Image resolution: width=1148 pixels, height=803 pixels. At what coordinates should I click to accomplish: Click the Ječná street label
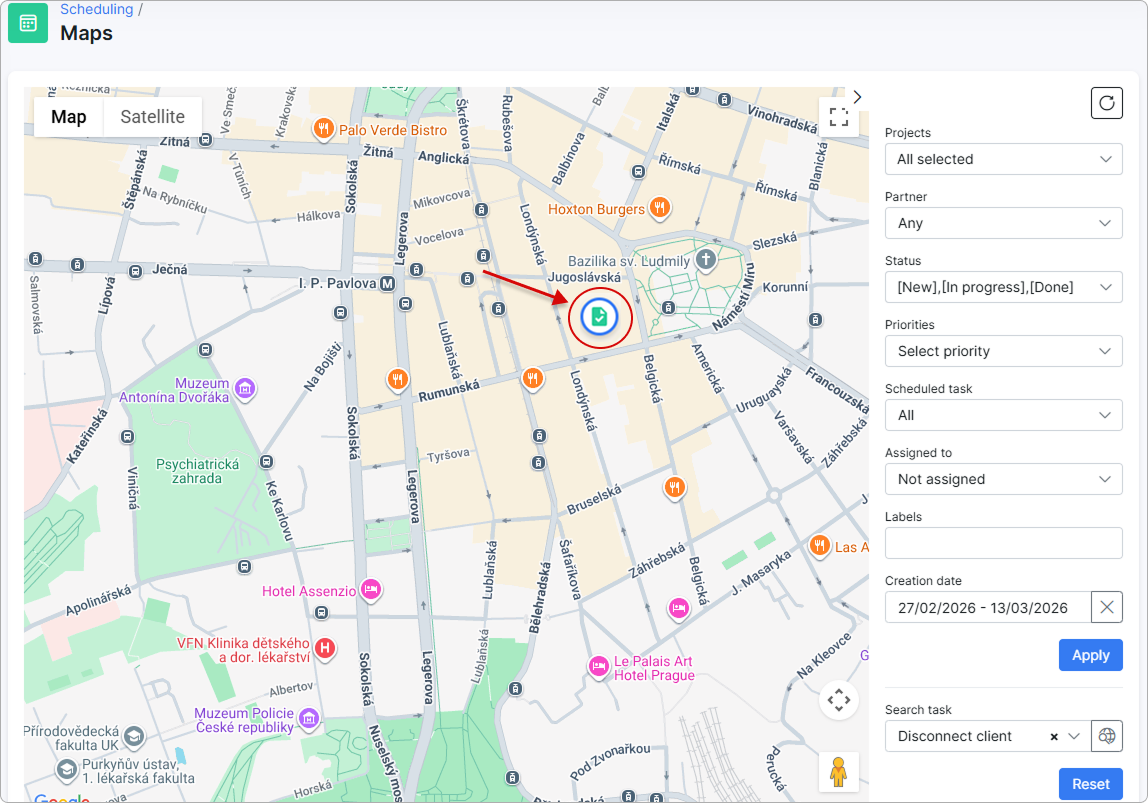coord(169,269)
